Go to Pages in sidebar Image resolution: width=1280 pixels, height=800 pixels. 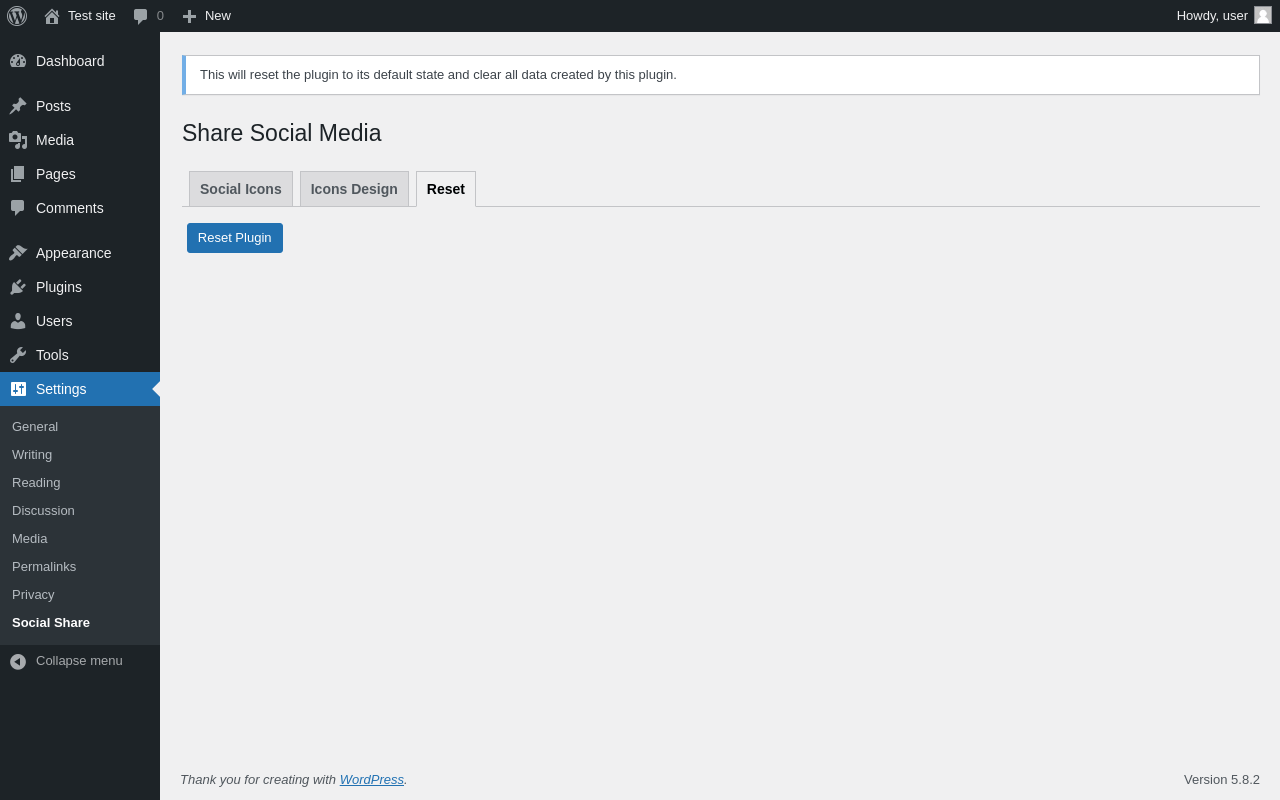coord(80,174)
